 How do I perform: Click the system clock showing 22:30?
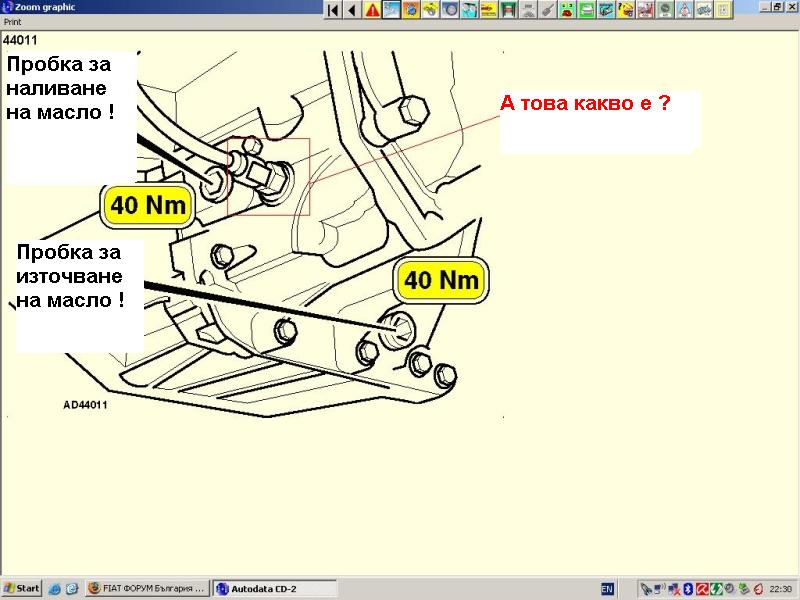781,589
